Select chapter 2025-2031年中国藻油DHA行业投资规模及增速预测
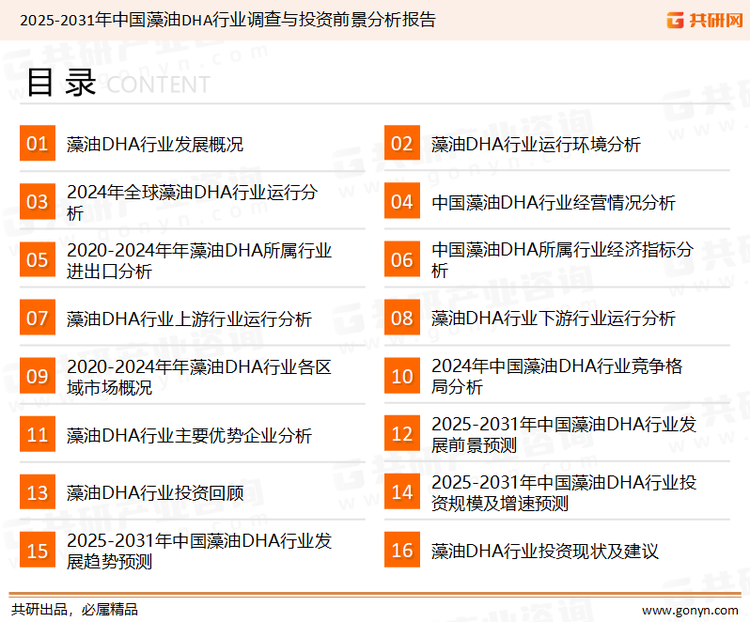The height and width of the screenshot is (622, 750). [x=564, y=493]
